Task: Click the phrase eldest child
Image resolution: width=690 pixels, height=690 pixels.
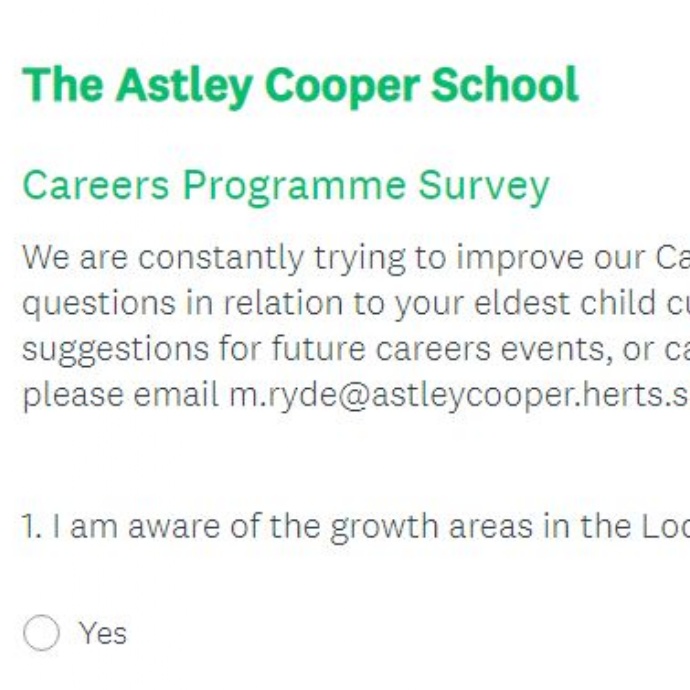Action: [565, 303]
